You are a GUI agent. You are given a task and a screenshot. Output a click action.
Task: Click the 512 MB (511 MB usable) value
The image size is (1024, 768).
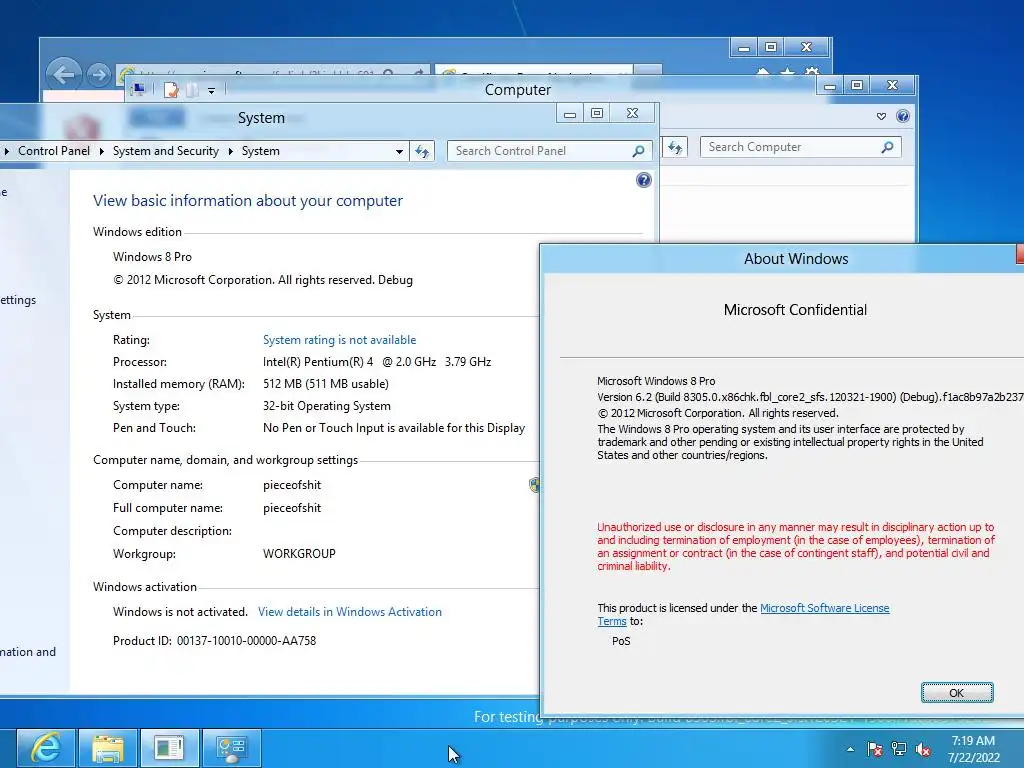326,384
